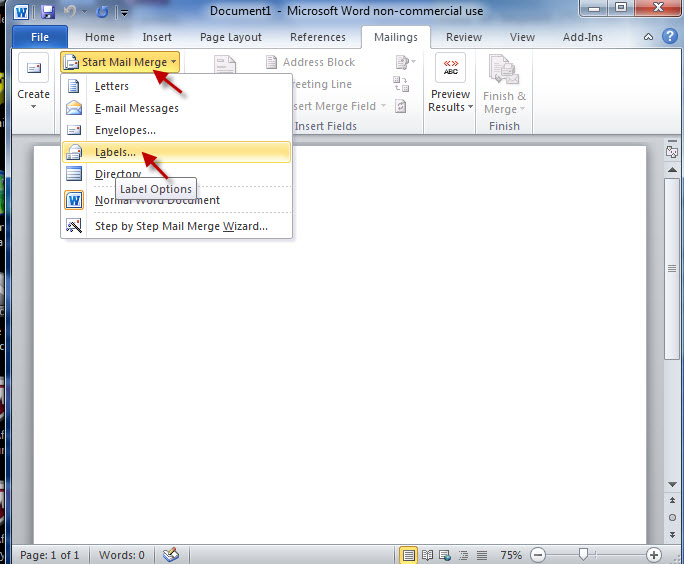Click the zoom slider handle
Viewport: 684px width, 564px height.
pos(583,554)
